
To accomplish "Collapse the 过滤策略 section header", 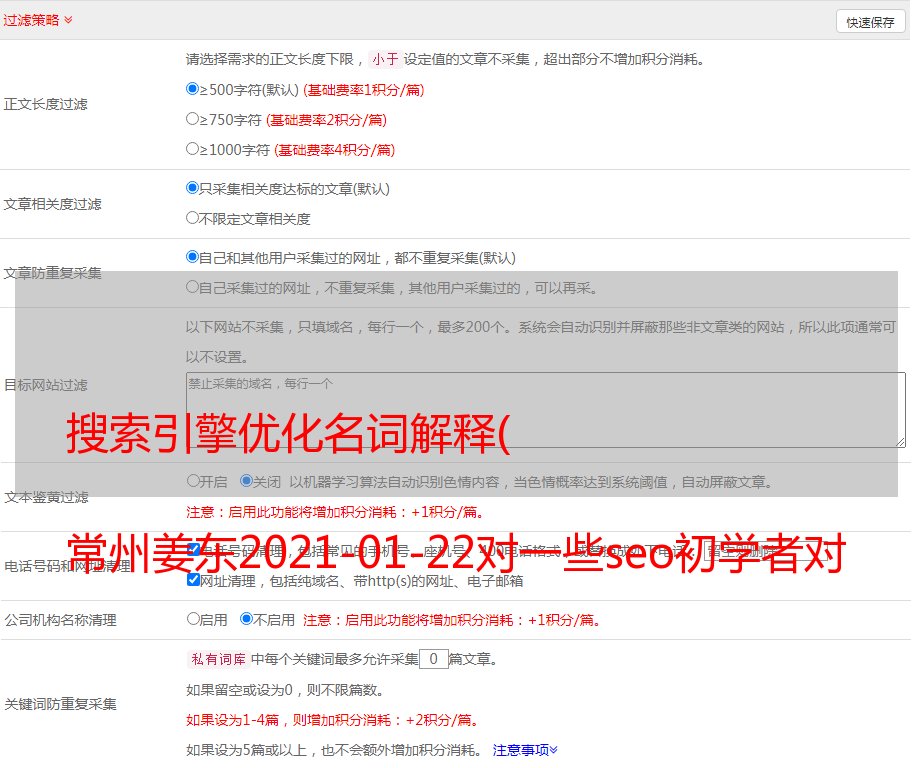I will click(x=38, y=20).
